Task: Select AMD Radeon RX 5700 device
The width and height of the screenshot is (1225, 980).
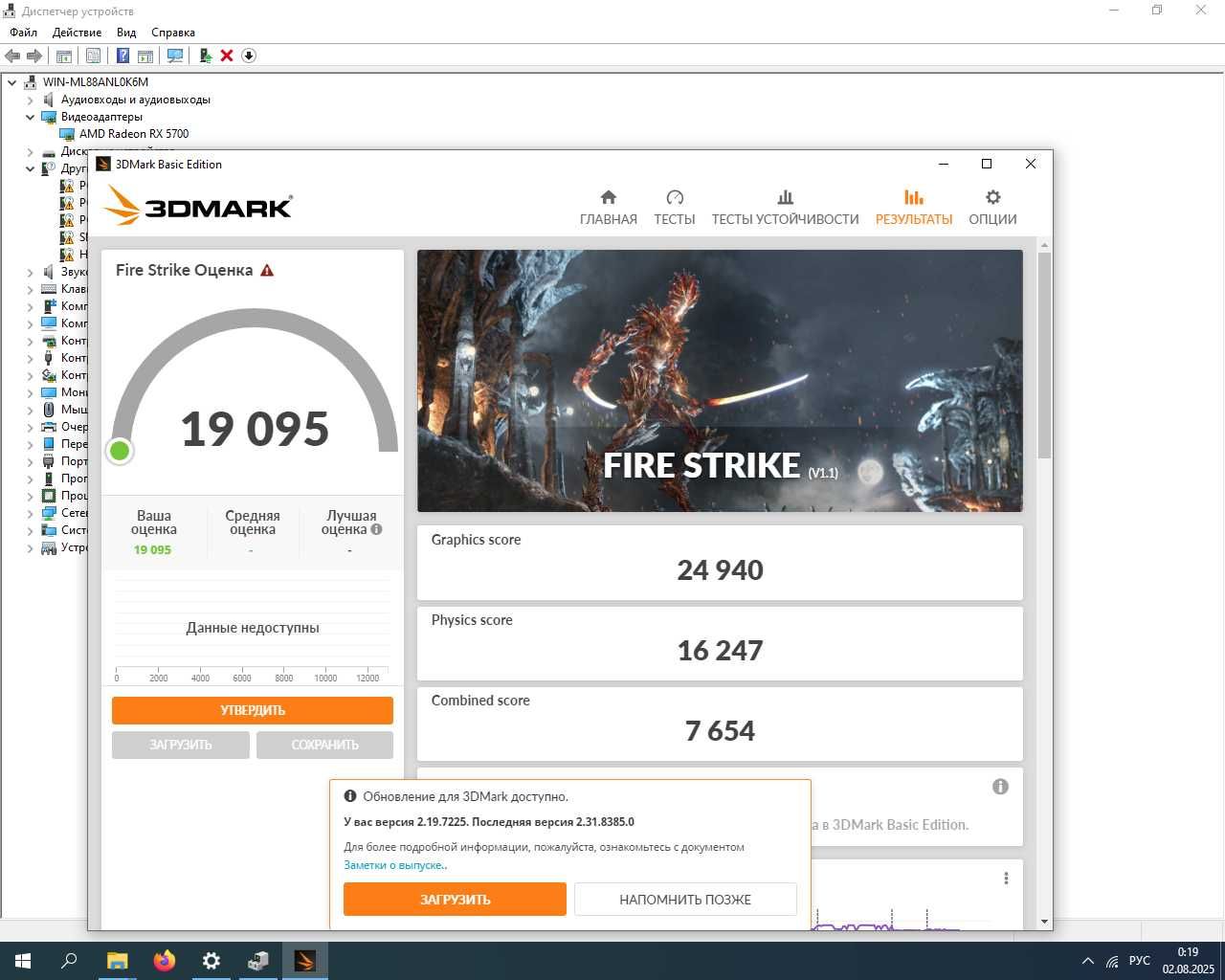Action: tap(134, 134)
